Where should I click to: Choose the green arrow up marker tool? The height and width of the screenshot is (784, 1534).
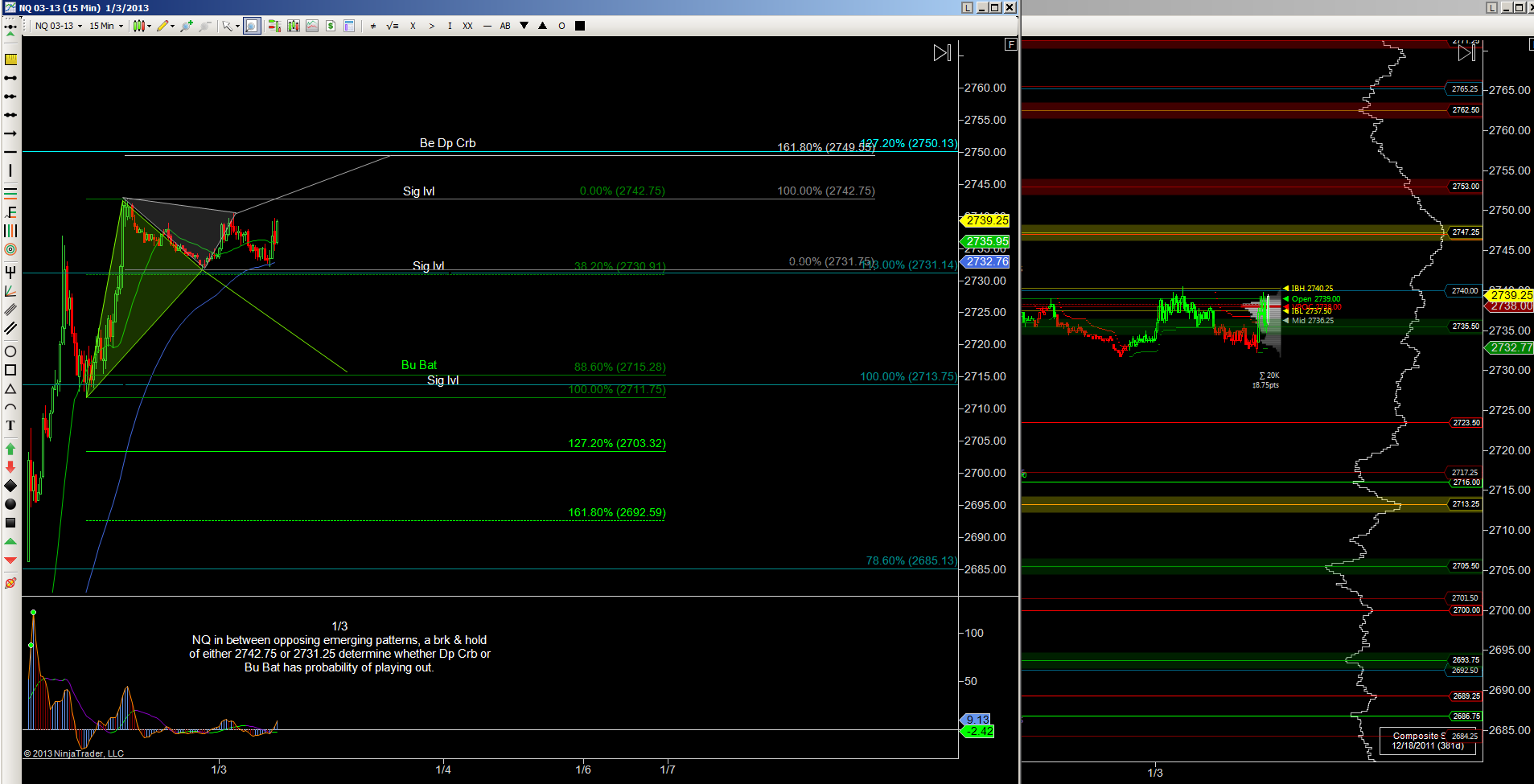10,449
